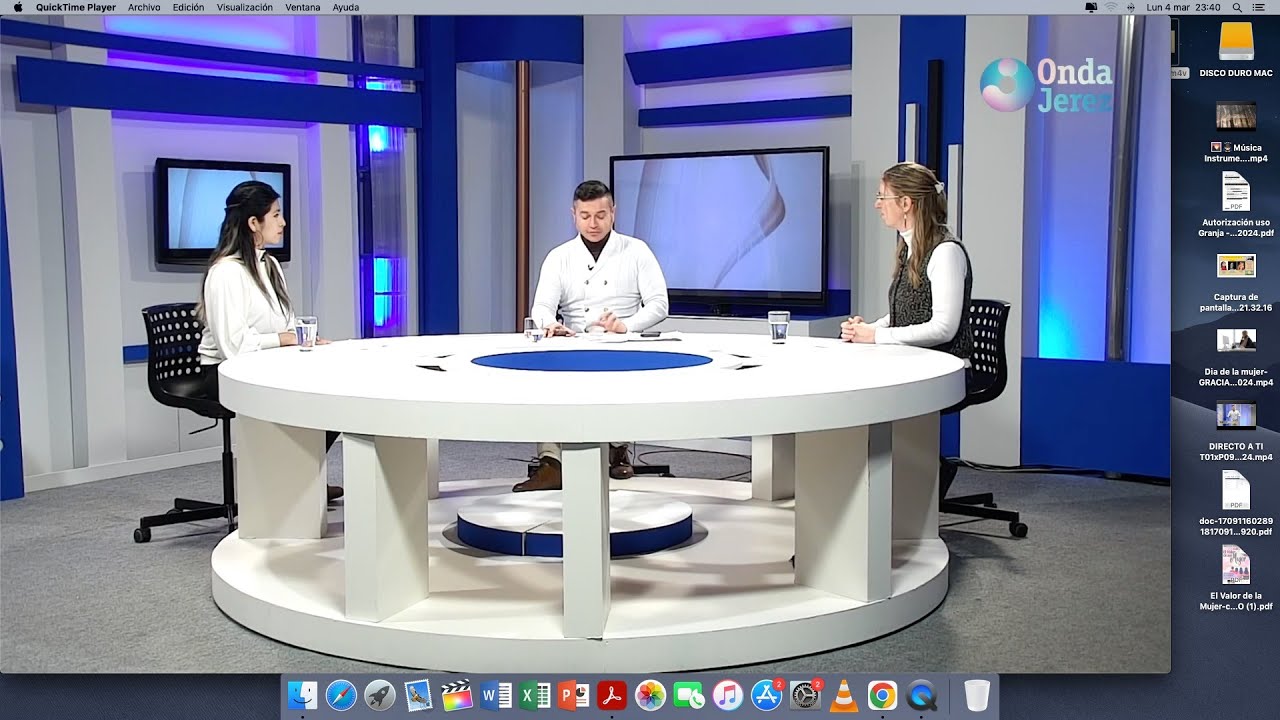Image resolution: width=1280 pixels, height=720 pixels.
Task: Open the Ayuda menu
Action: pyautogui.click(x=346, y=7)
